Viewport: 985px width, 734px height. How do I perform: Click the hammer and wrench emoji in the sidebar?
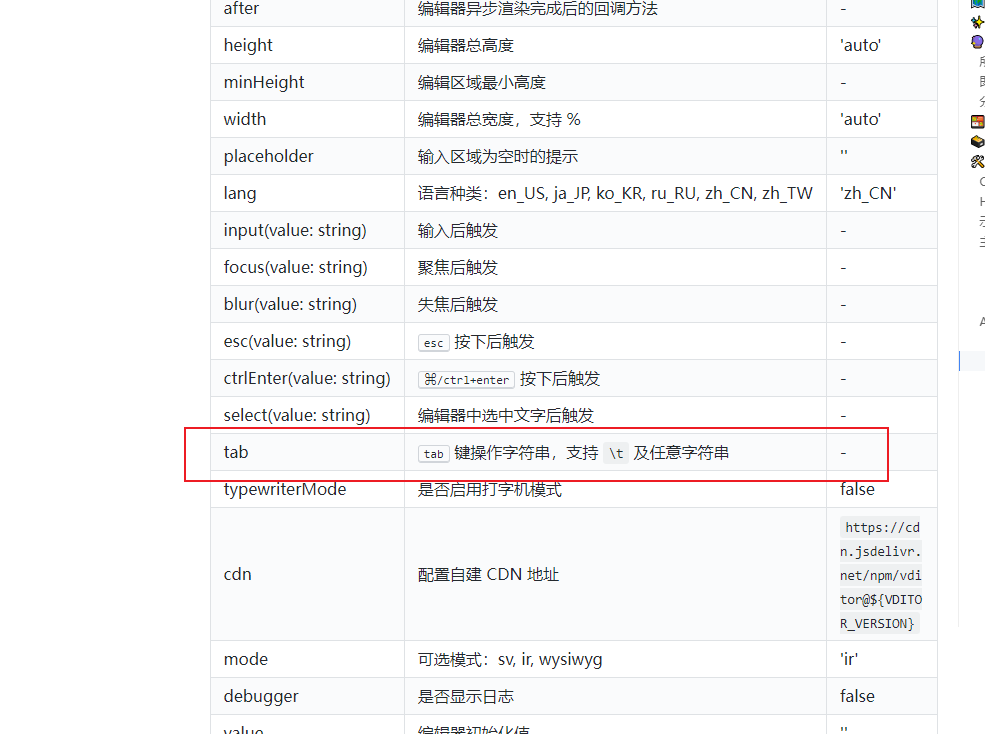[x=977, y=162]
